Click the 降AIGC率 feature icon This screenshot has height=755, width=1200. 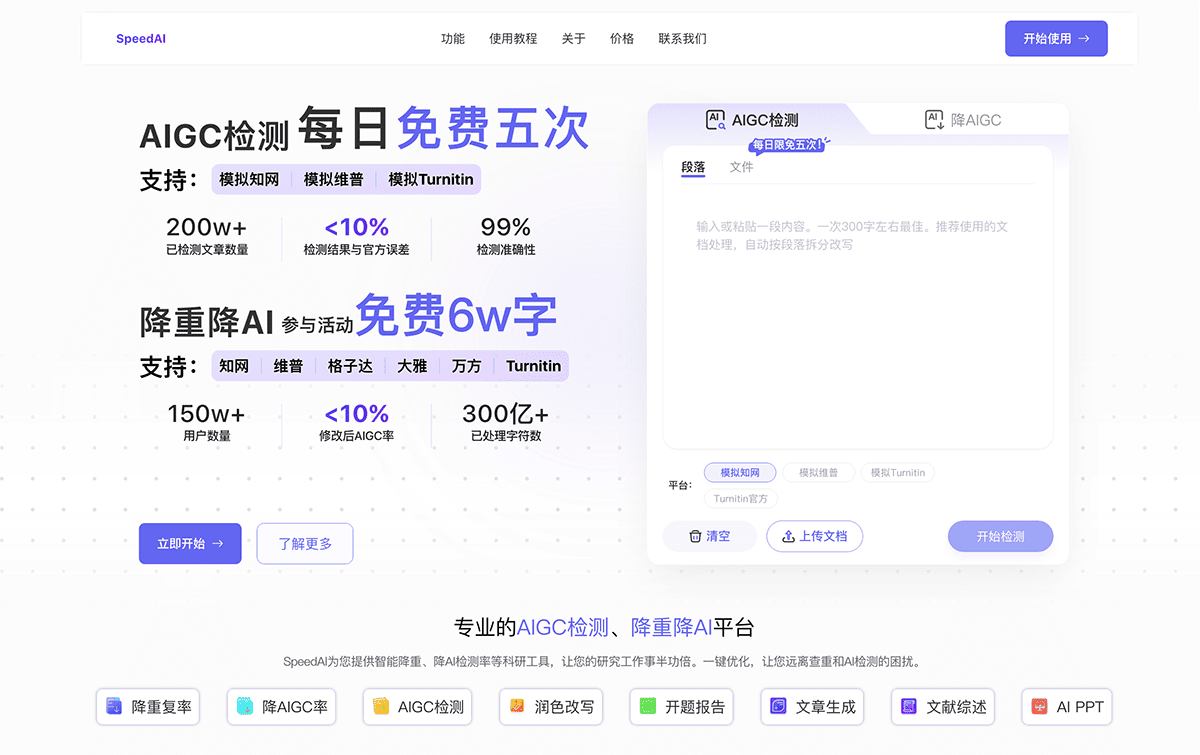(x=245, y=707)
